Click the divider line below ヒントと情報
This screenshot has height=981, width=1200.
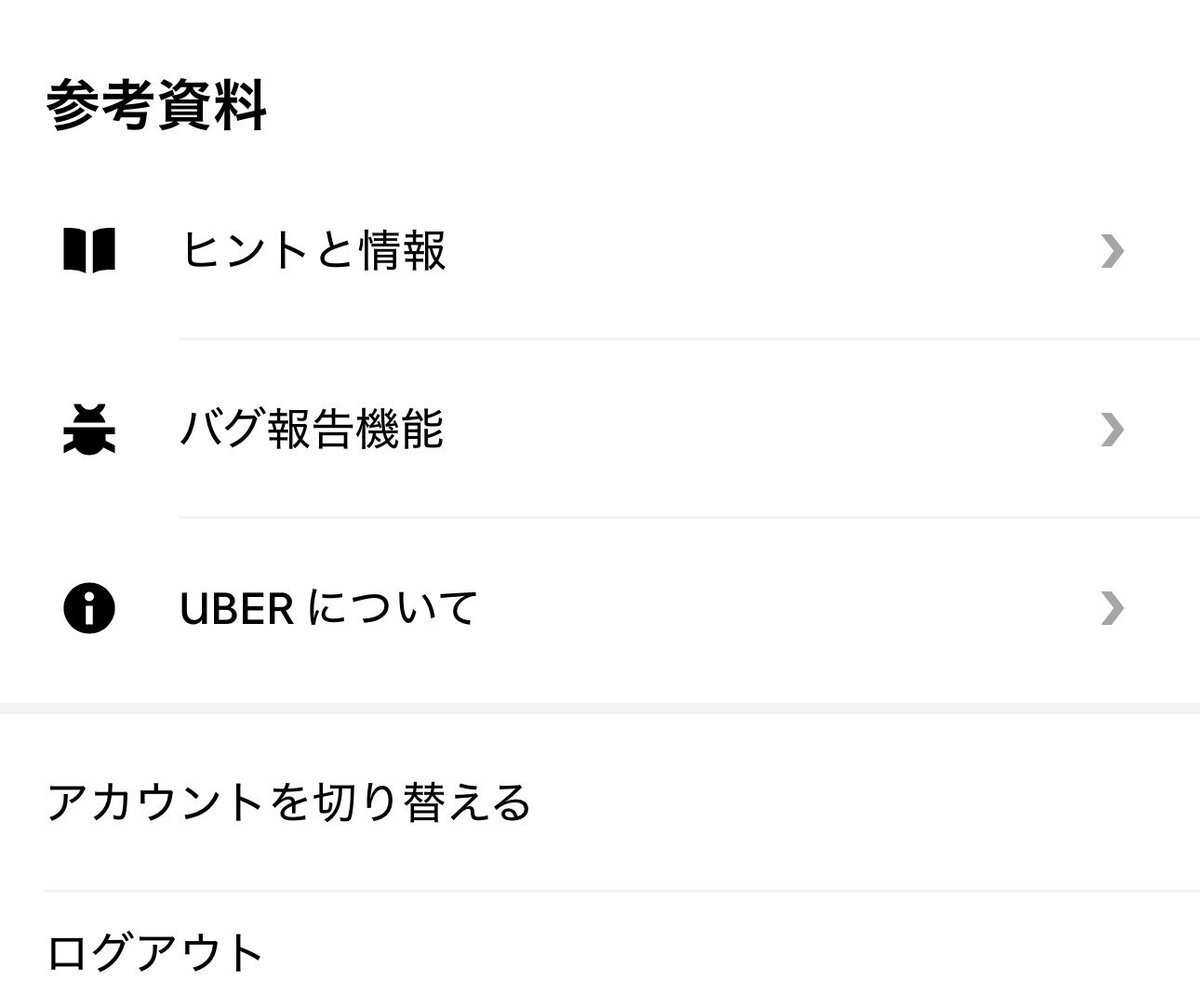688,339
